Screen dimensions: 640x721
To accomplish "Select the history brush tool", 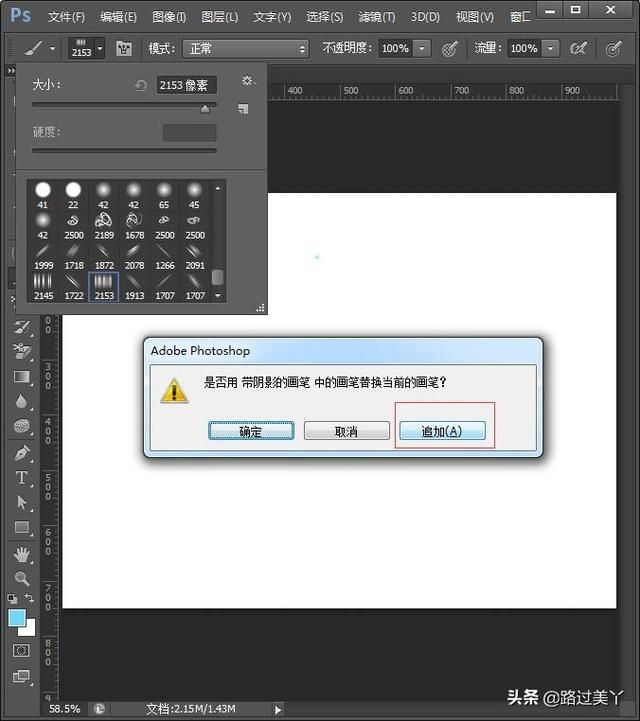I will coord(22,327).
